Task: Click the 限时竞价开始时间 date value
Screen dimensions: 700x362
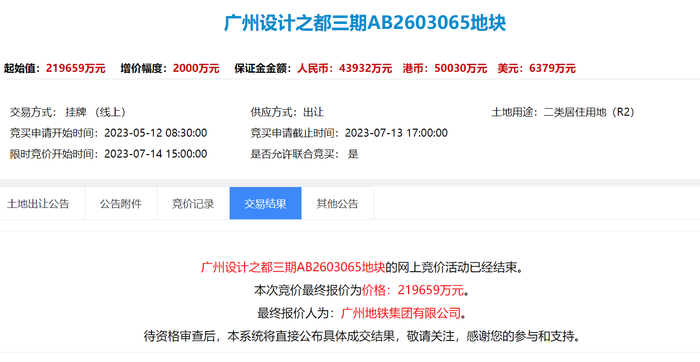Action: click(x=155, y=154)
